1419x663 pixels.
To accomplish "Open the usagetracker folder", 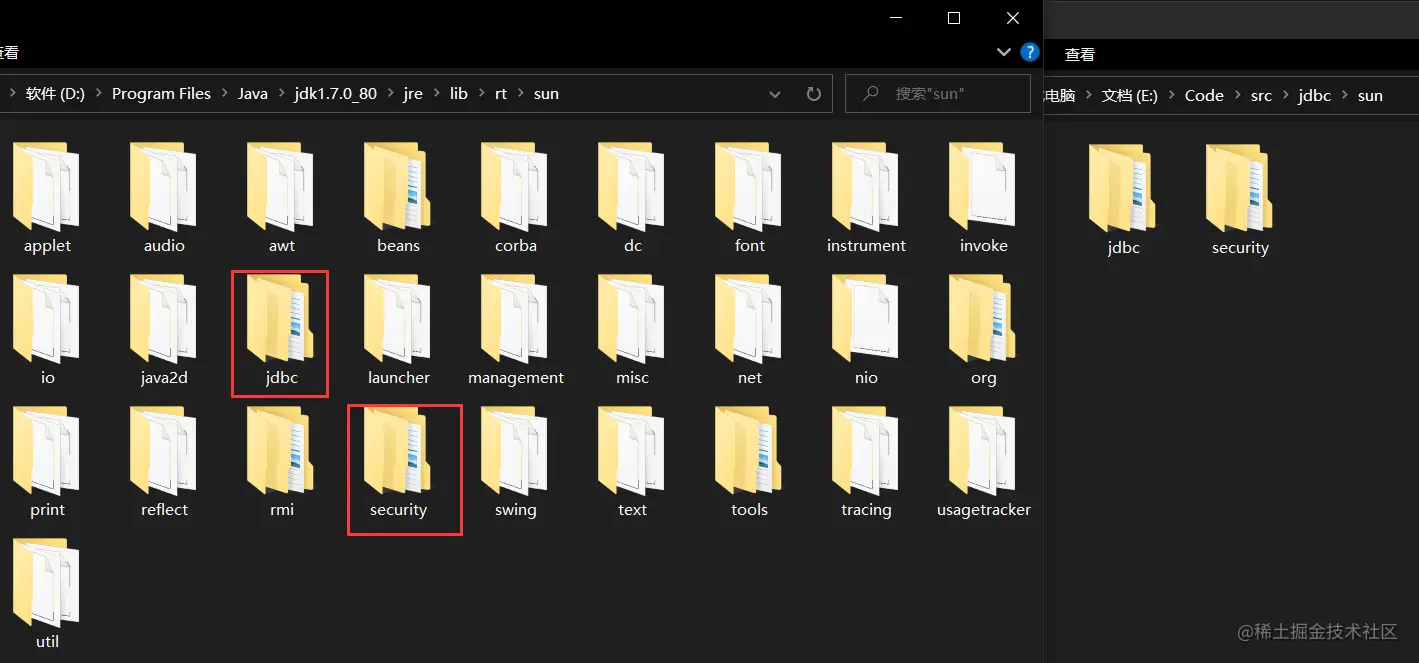I will 983,462.
